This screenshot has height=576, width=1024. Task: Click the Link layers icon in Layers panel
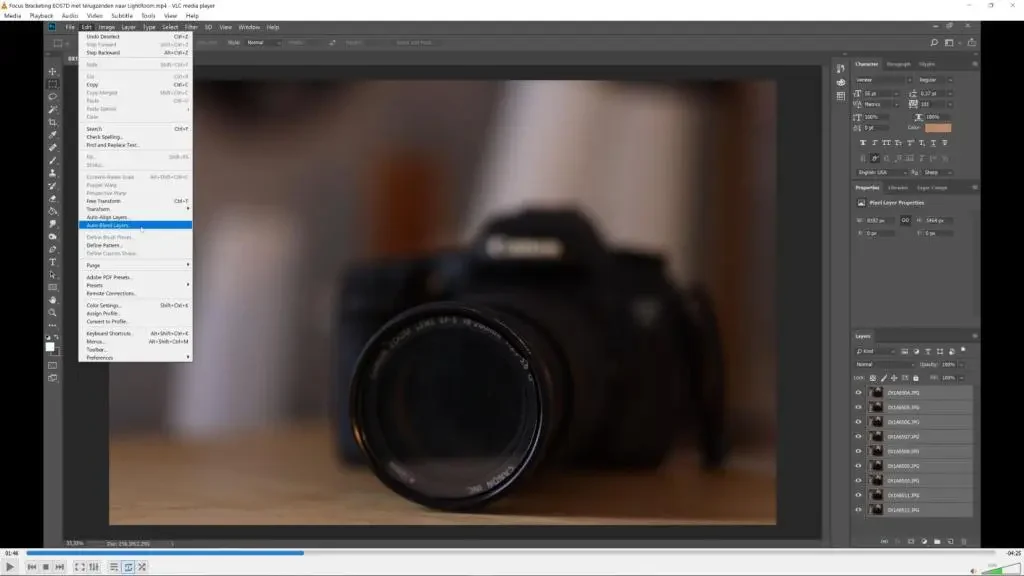(x=884, y=541)
